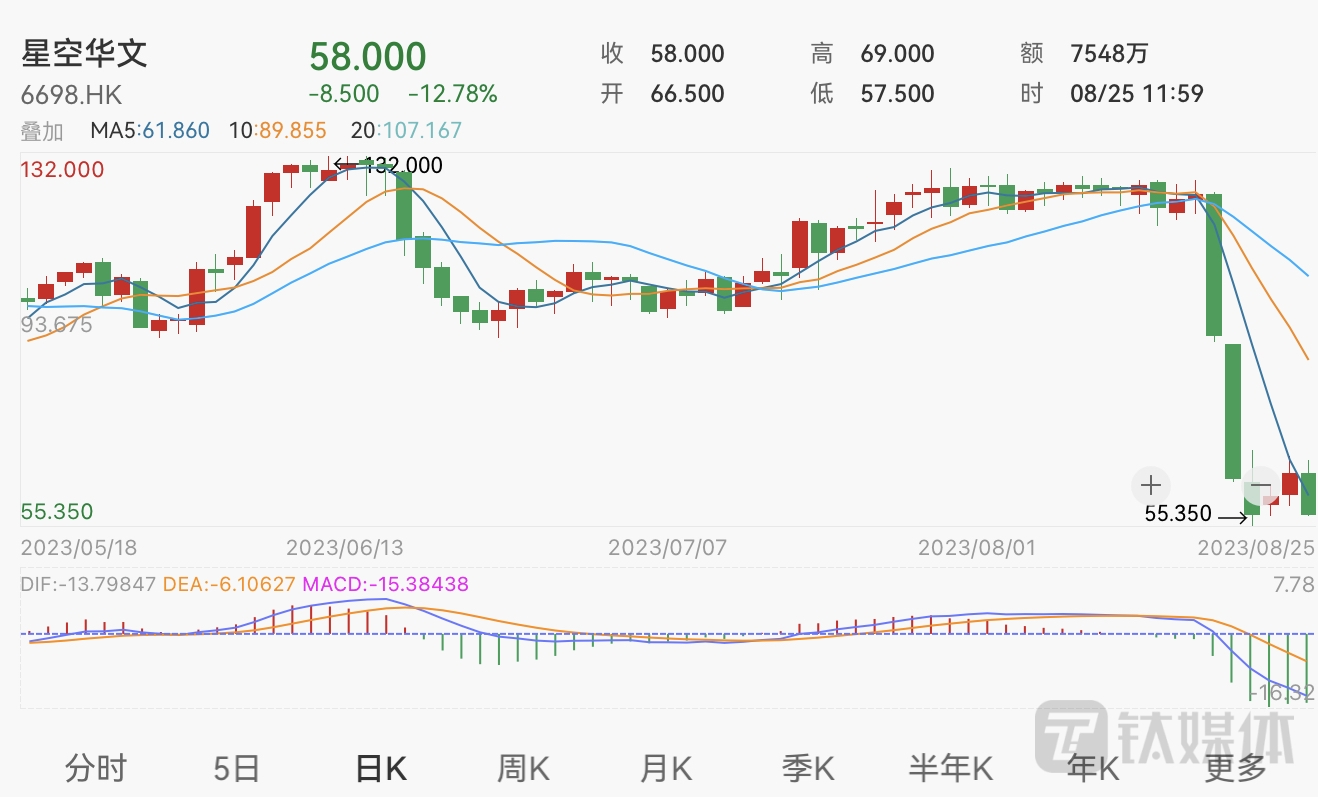Click the ticker code 6698.HK
This screenshot has width=1318, height=797.
tap(72, 95)
